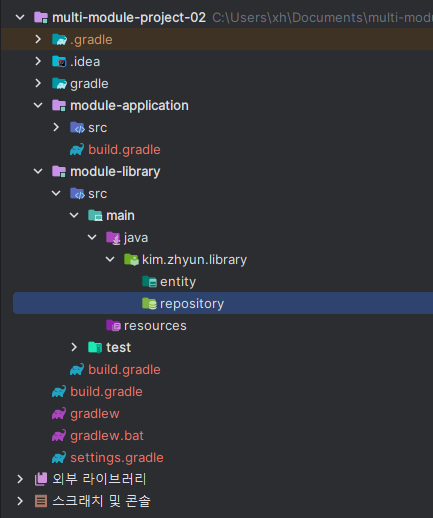
Task: Select the module-application label
Action: pyautogui.click(x=129, y=106)
